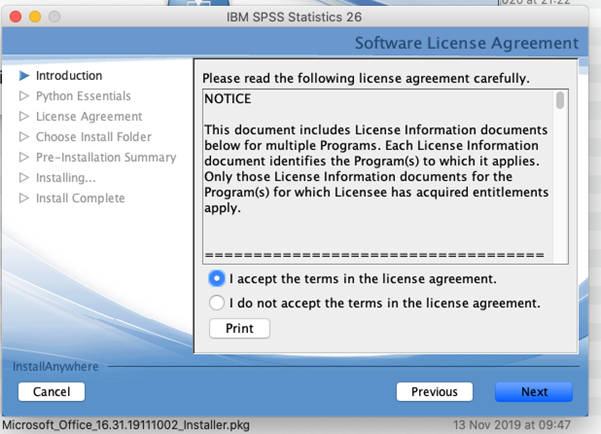Select the License Agreement step label
The height and width of the screenshot is (434, 601).
coord(89,117)
